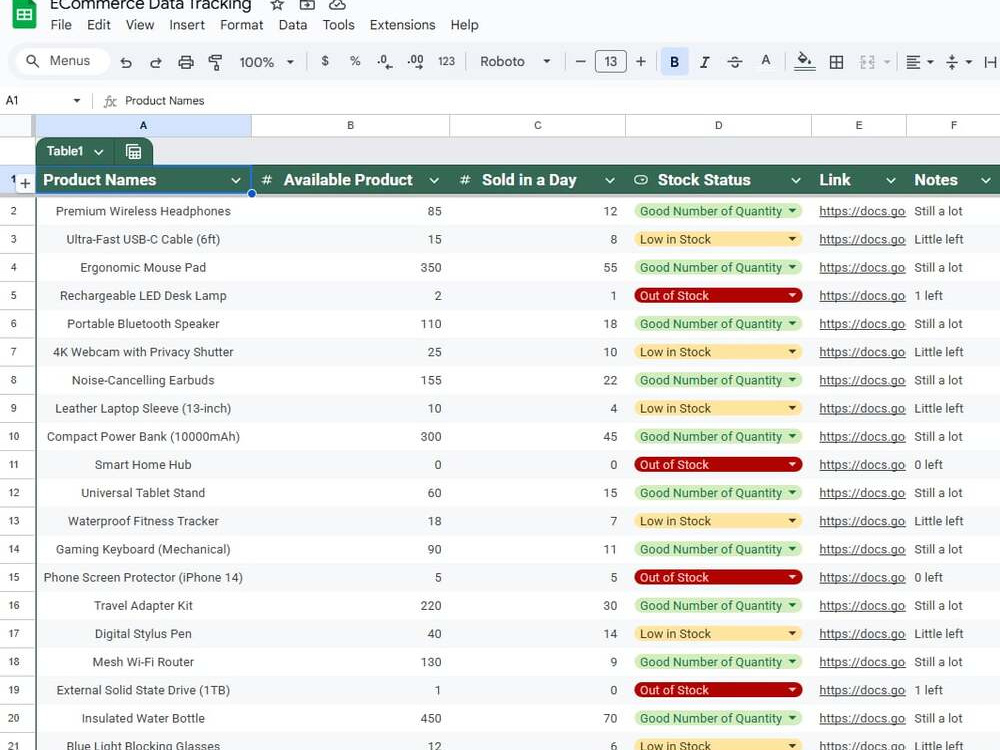Click the Text color A icon
Image resolution: width=1000 pixels, height=750 pixels.
(x=765, y=61)
